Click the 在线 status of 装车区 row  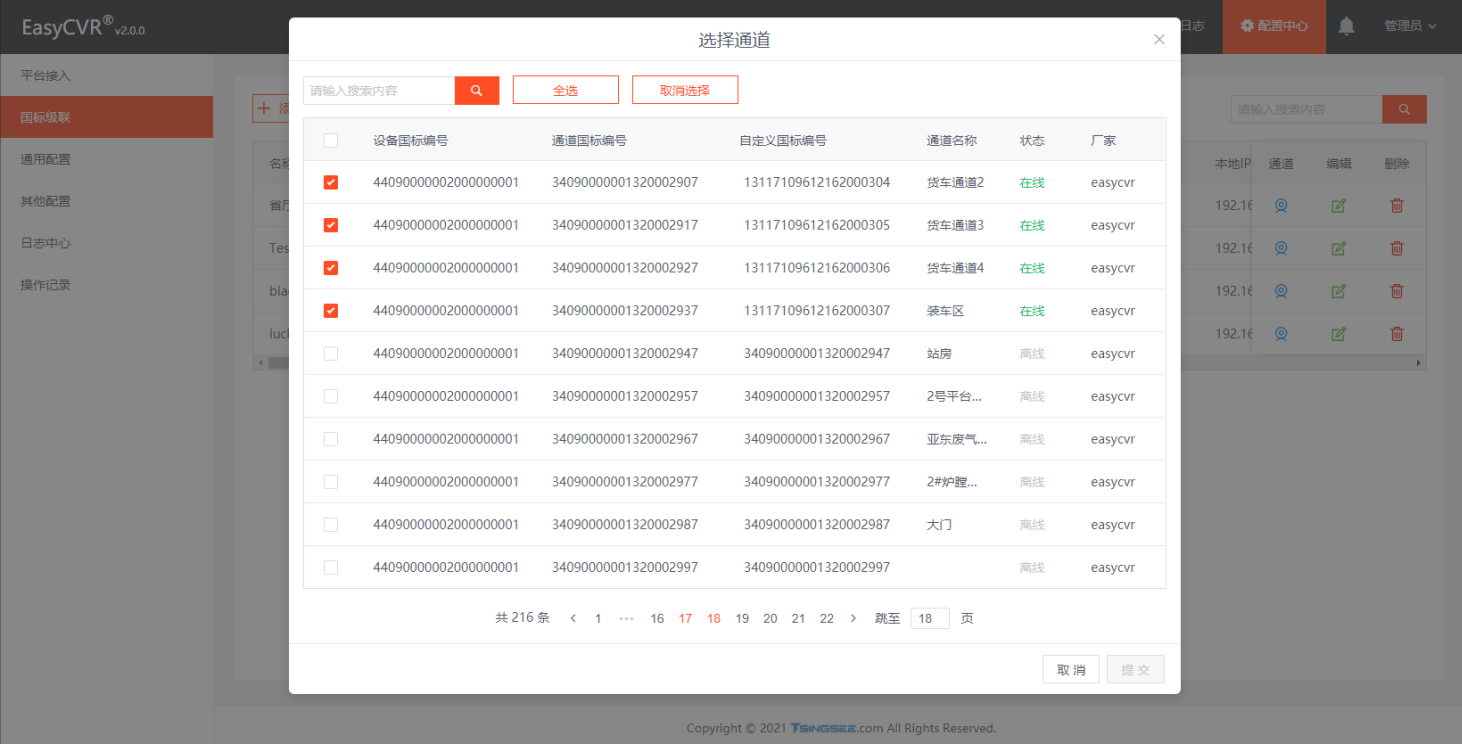[x=1032, y=311]
